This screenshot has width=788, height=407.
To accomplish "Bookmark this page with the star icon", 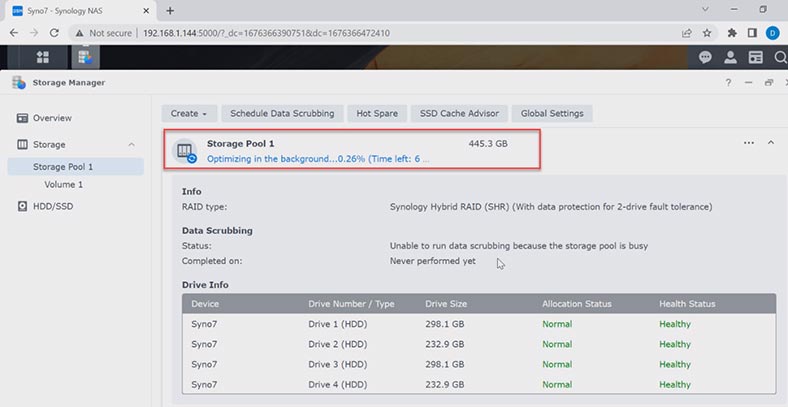I will point(707,33).
